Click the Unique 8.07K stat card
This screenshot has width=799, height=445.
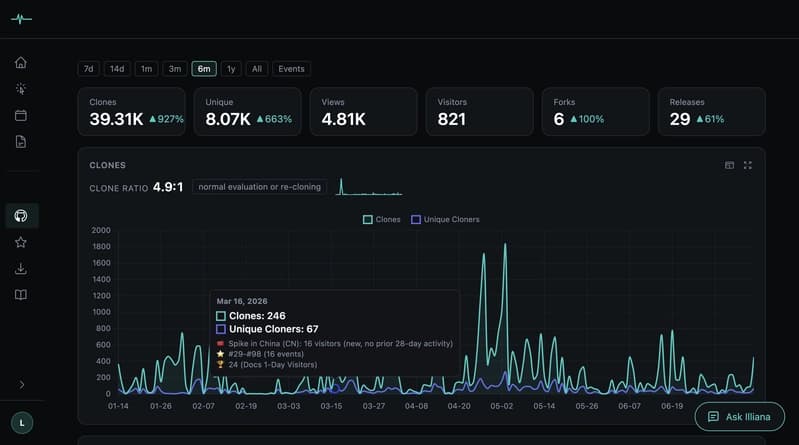pos(248,112)
